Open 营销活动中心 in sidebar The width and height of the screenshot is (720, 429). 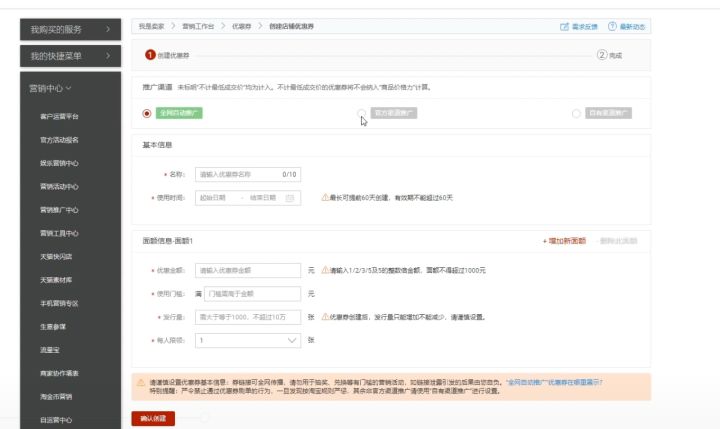(x=59, y=187)
